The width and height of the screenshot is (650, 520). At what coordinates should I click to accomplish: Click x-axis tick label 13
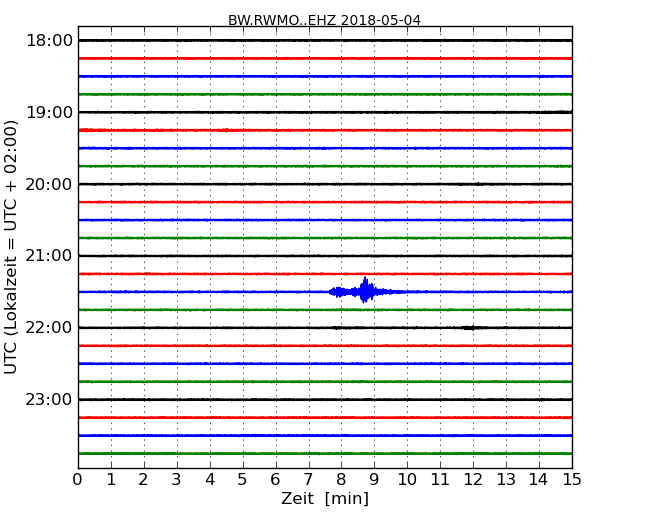[x=506, y=480]
